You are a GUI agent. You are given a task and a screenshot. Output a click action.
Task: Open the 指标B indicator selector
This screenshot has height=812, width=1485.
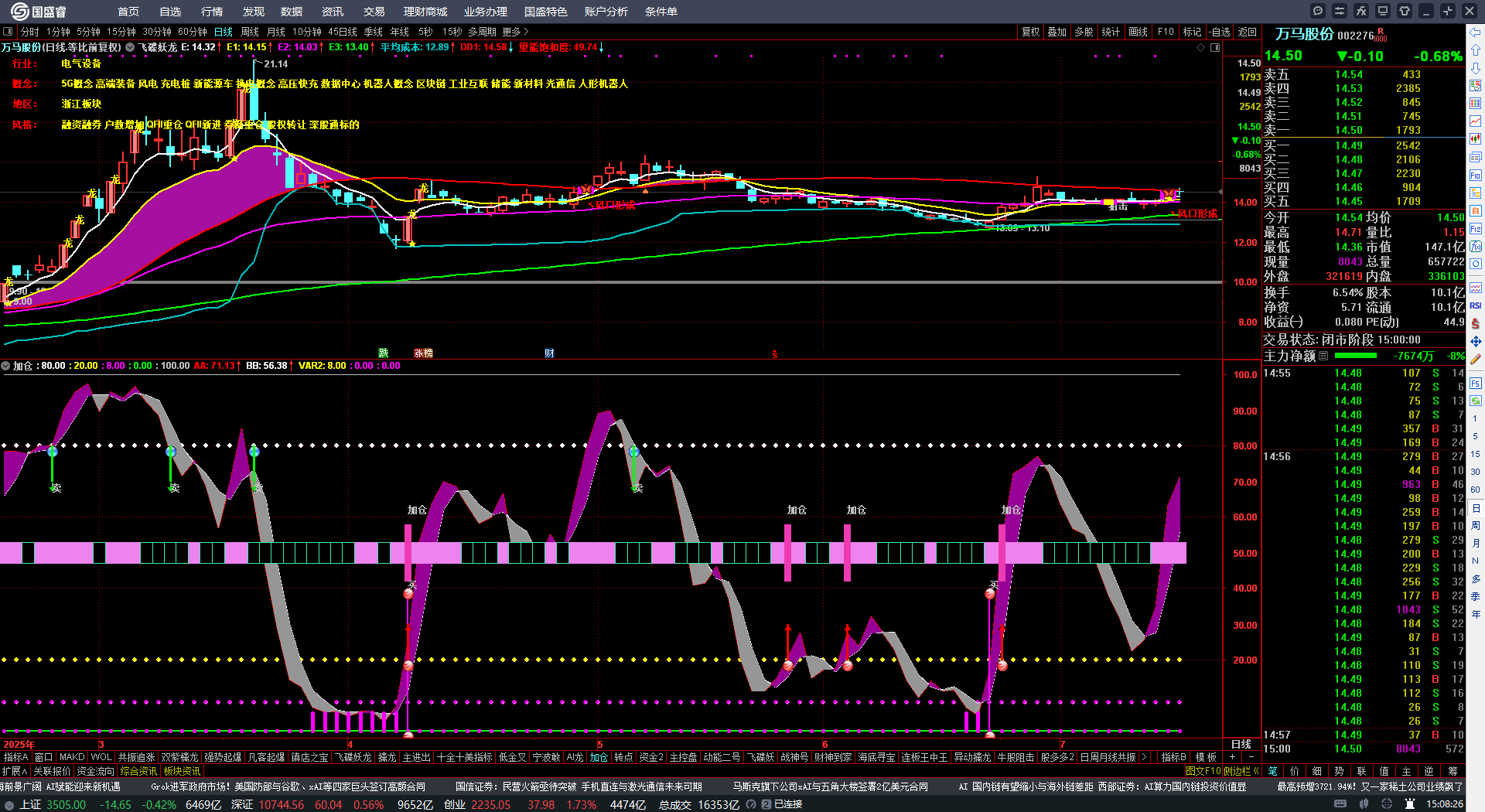pos(1173,757)
